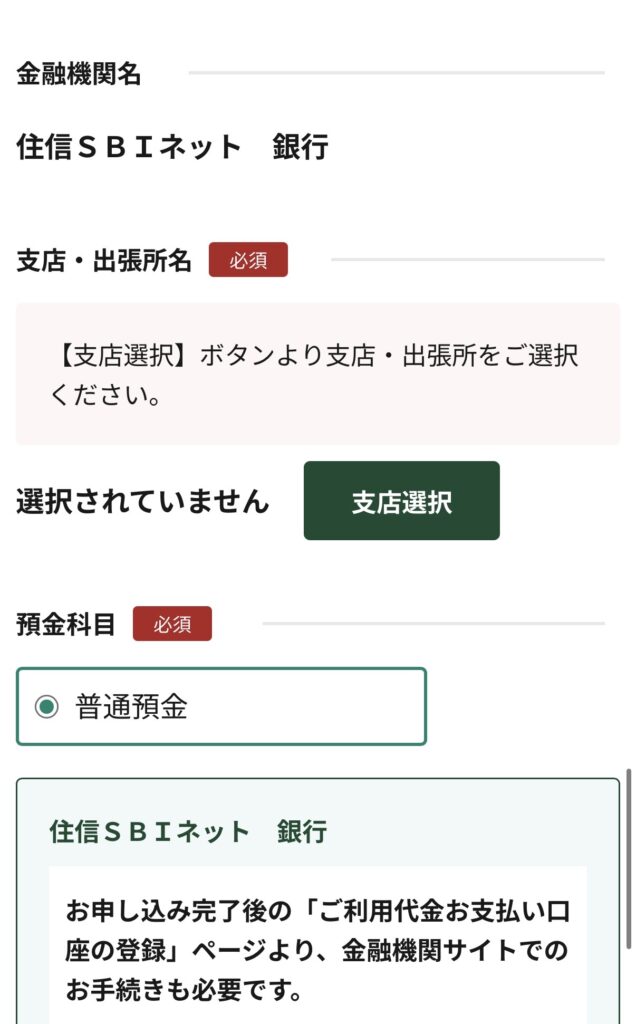Screen dimensions: 636x1024
Task: Select the 普通預金 radio button circle
Action: 46,707
